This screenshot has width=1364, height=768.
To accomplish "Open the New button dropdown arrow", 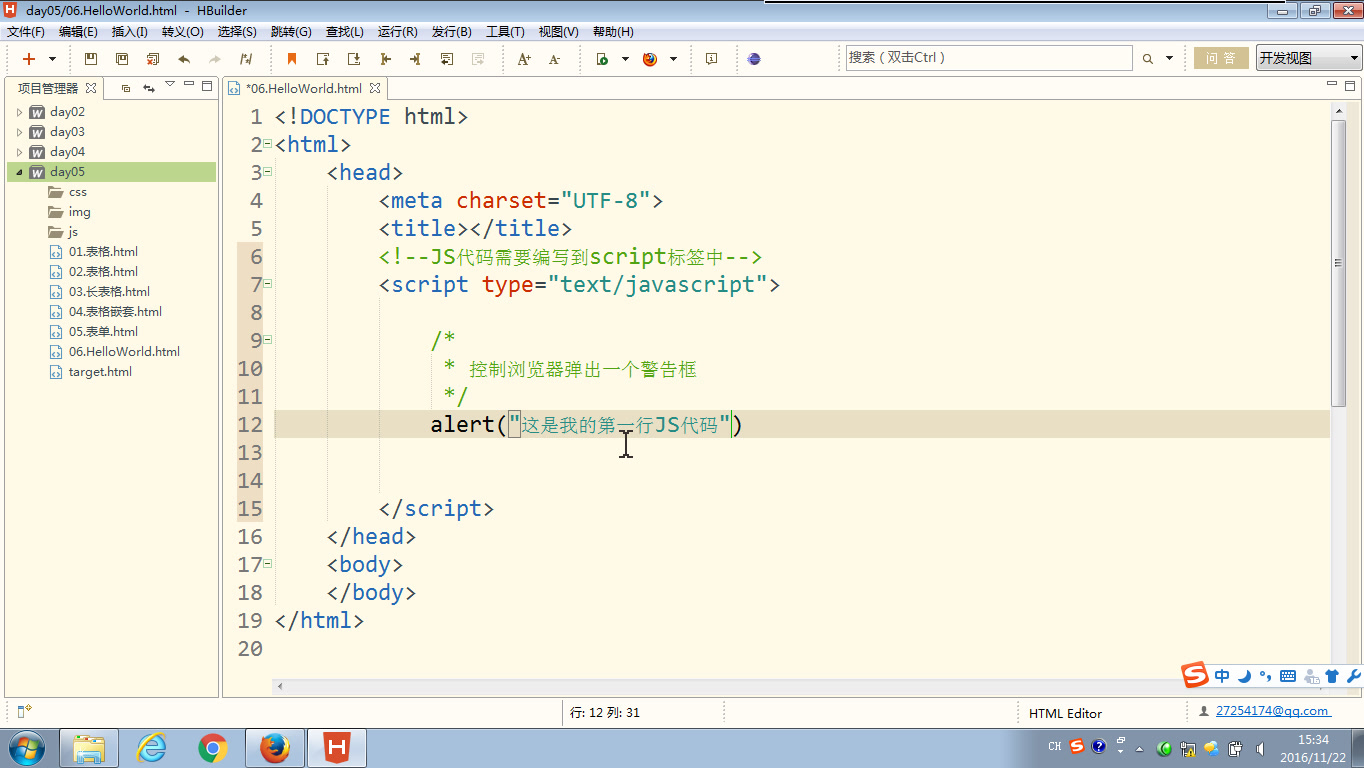I will pyautogui.click(x=54, y=59).
